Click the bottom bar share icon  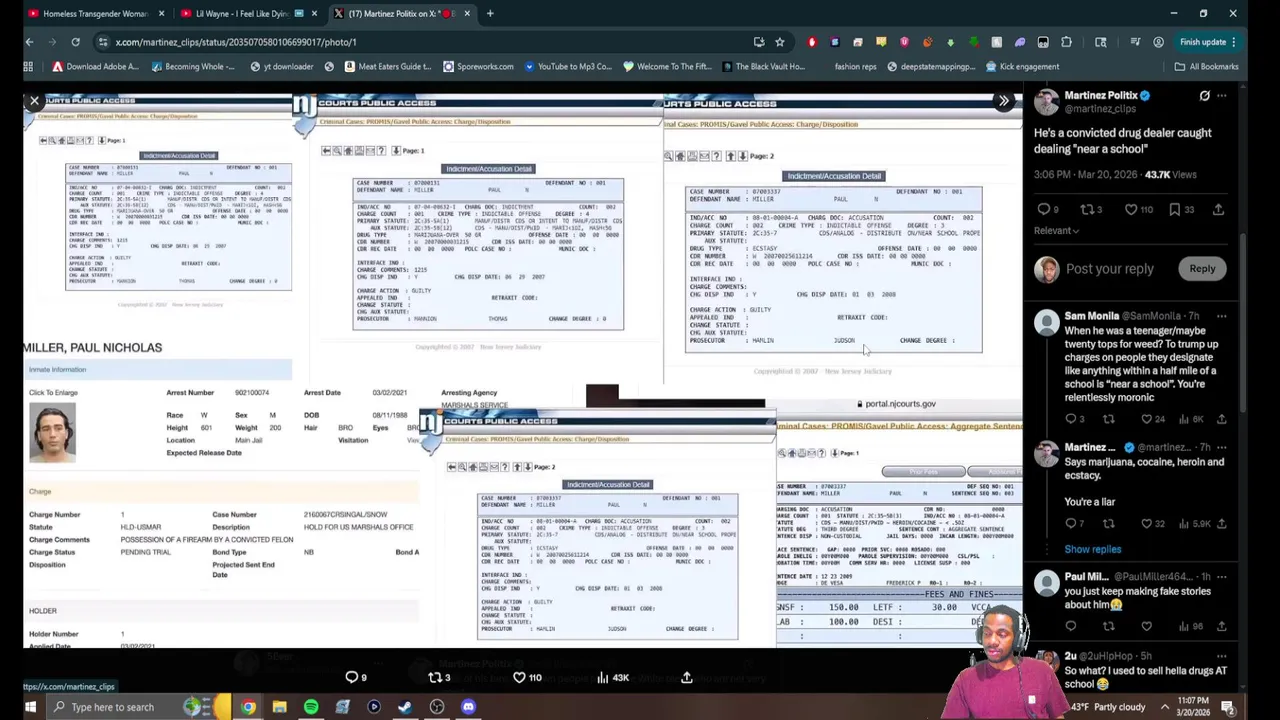click(x=686, y=678)
